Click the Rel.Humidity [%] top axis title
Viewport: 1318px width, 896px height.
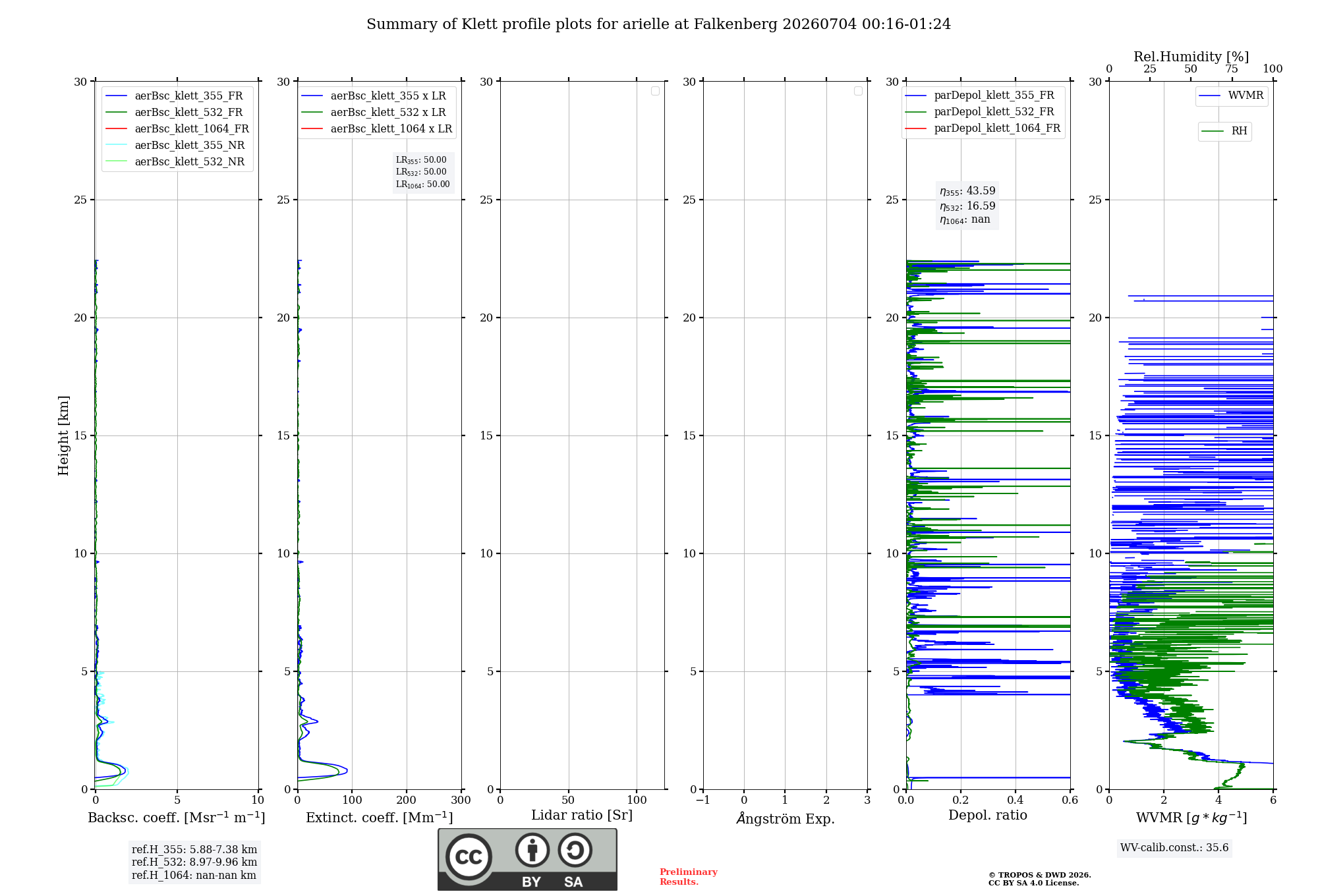[x=1191, y=57]
